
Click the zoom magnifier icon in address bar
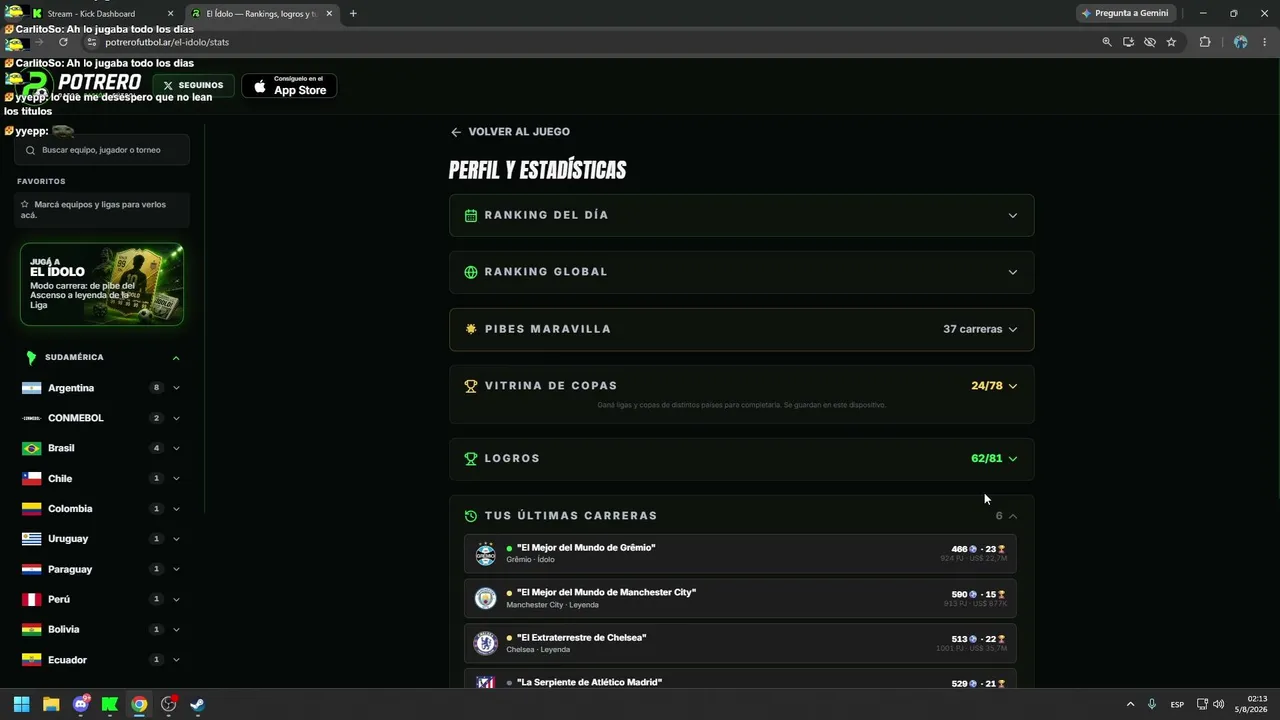(x=1107, y=42)
